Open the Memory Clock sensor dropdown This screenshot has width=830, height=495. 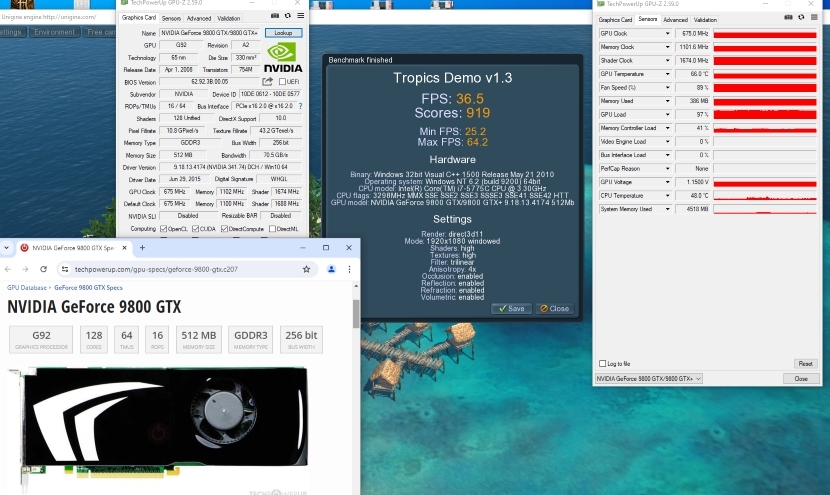pos(667,47)
